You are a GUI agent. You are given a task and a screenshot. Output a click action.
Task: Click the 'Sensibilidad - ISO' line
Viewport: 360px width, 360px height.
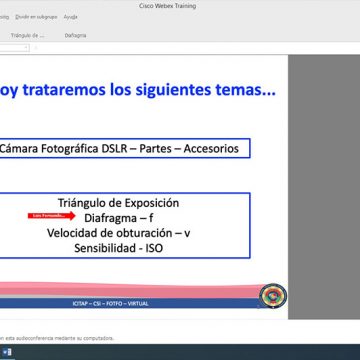point(118,248)
